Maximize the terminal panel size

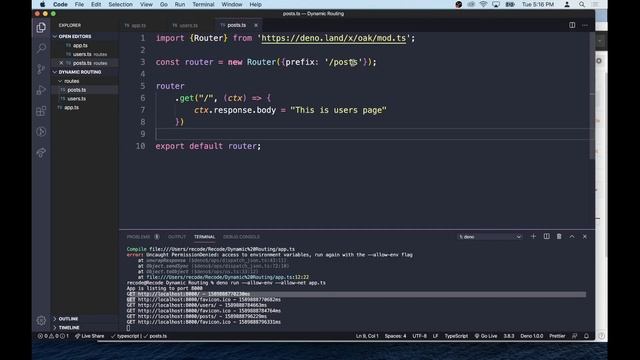572,236
